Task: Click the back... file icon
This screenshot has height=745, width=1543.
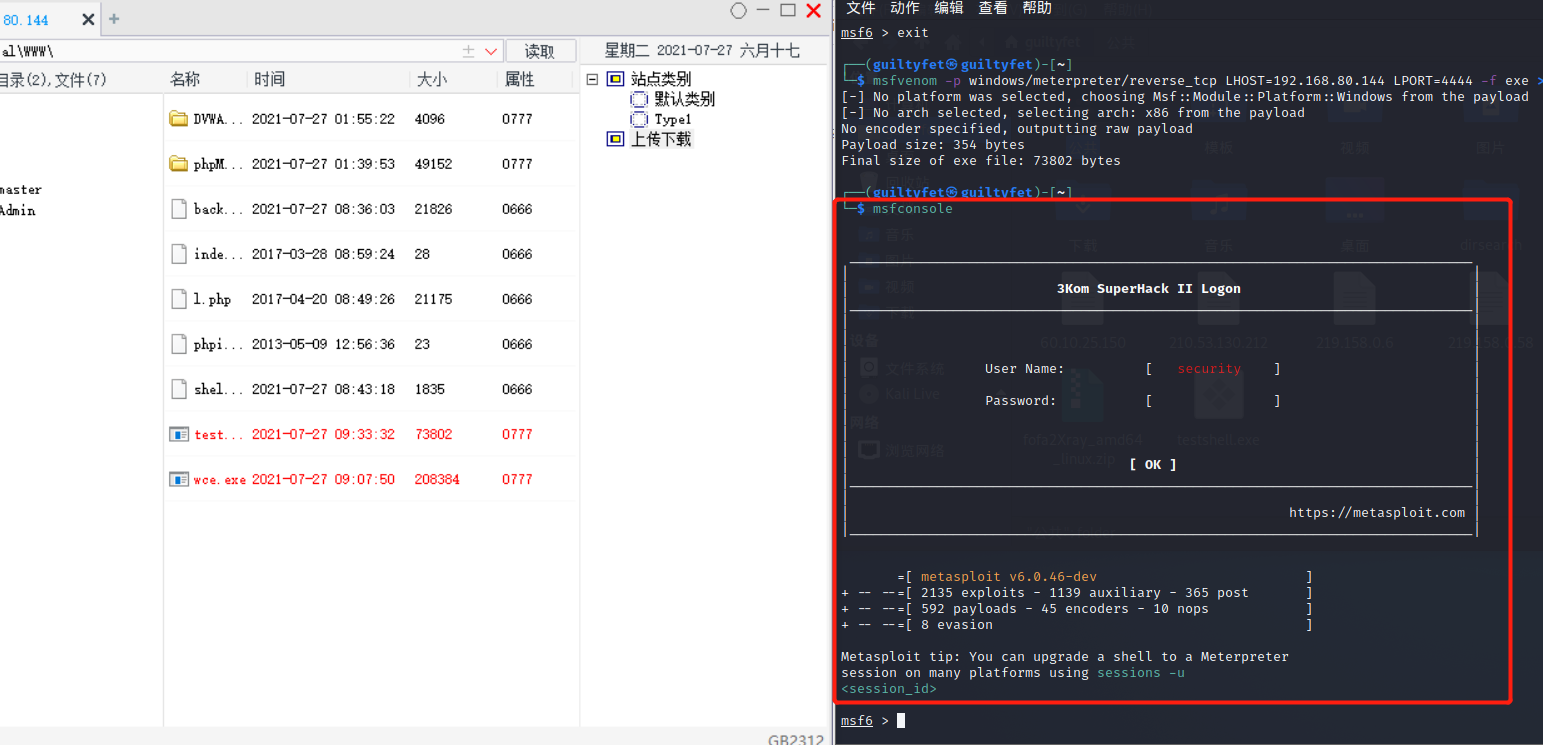Action: coord(179,209)
